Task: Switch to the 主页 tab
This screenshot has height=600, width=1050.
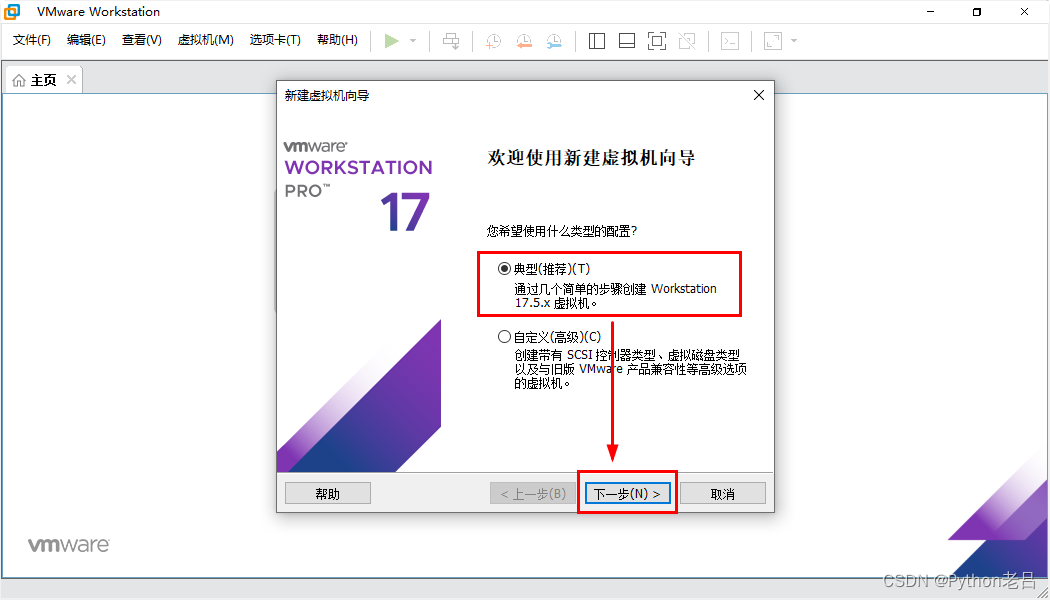Action: (x=44, y=80)
